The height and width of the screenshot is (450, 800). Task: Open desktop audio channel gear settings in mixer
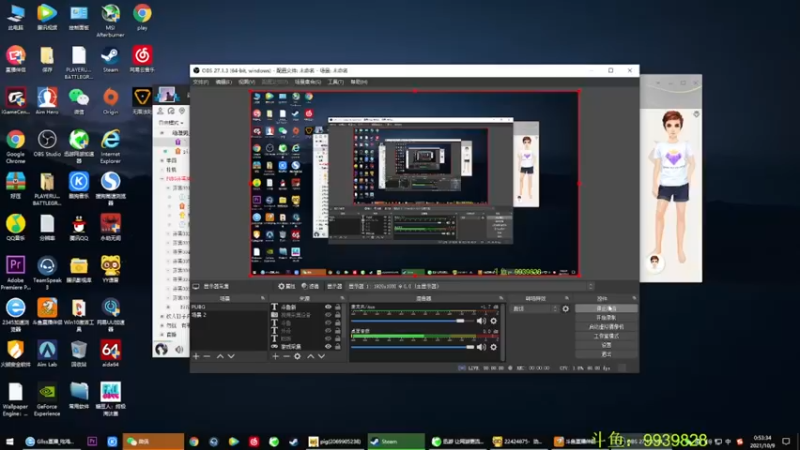493,347
